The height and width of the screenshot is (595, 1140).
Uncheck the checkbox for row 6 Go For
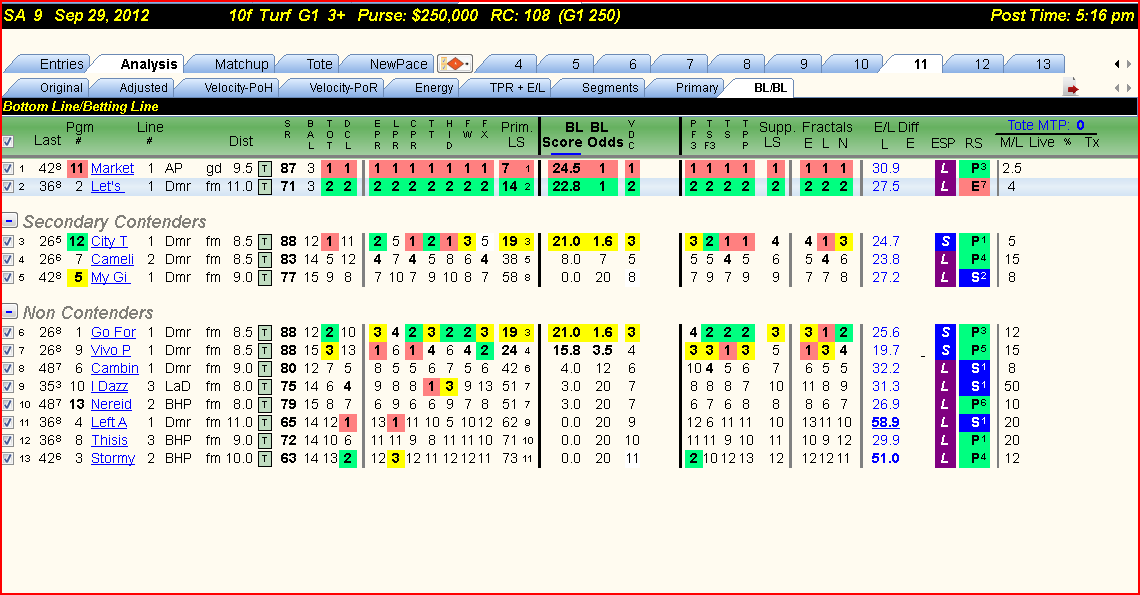7,332
